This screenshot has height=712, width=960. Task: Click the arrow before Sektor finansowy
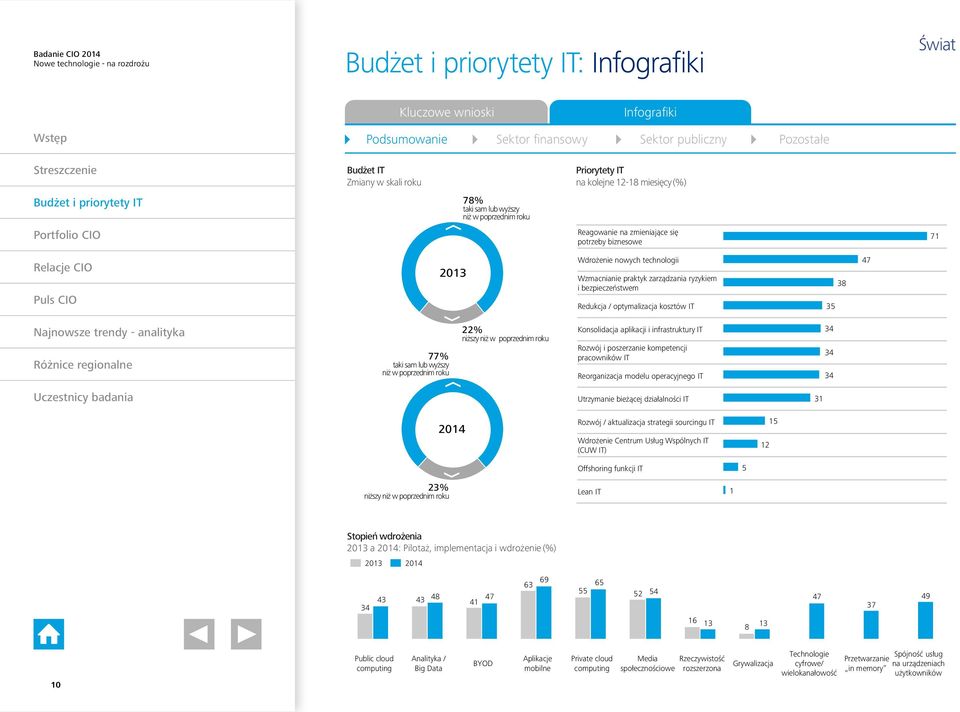[475, 140]
